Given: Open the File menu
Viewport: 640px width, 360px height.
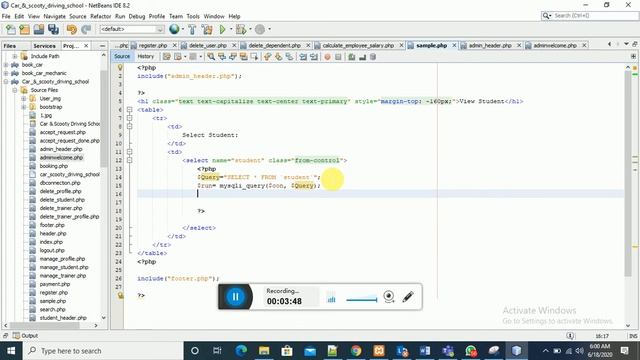Looking at the screenshot, I should click(6, 16).
